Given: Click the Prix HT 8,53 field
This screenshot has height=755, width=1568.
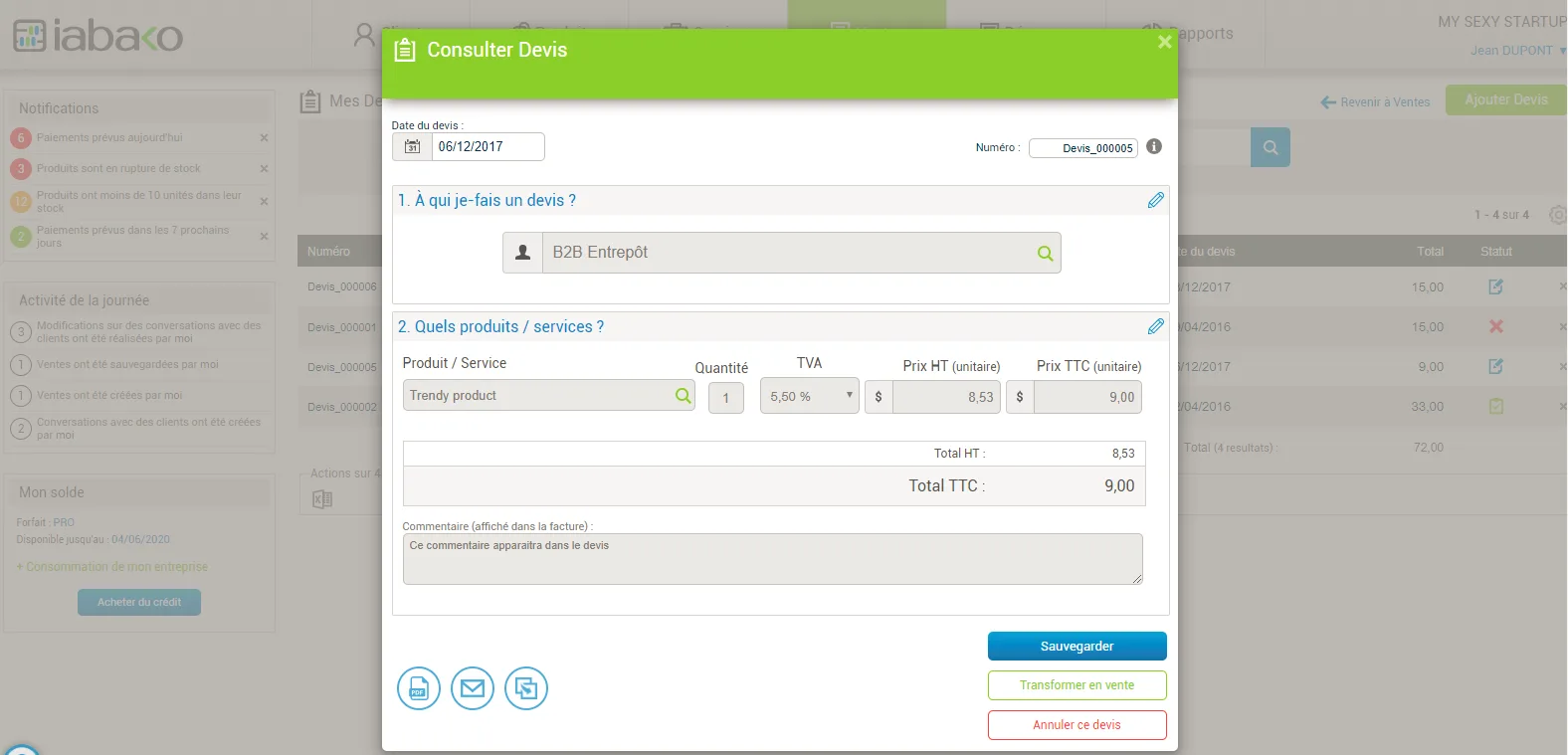Looking at the screenshot, I should 947,397.
